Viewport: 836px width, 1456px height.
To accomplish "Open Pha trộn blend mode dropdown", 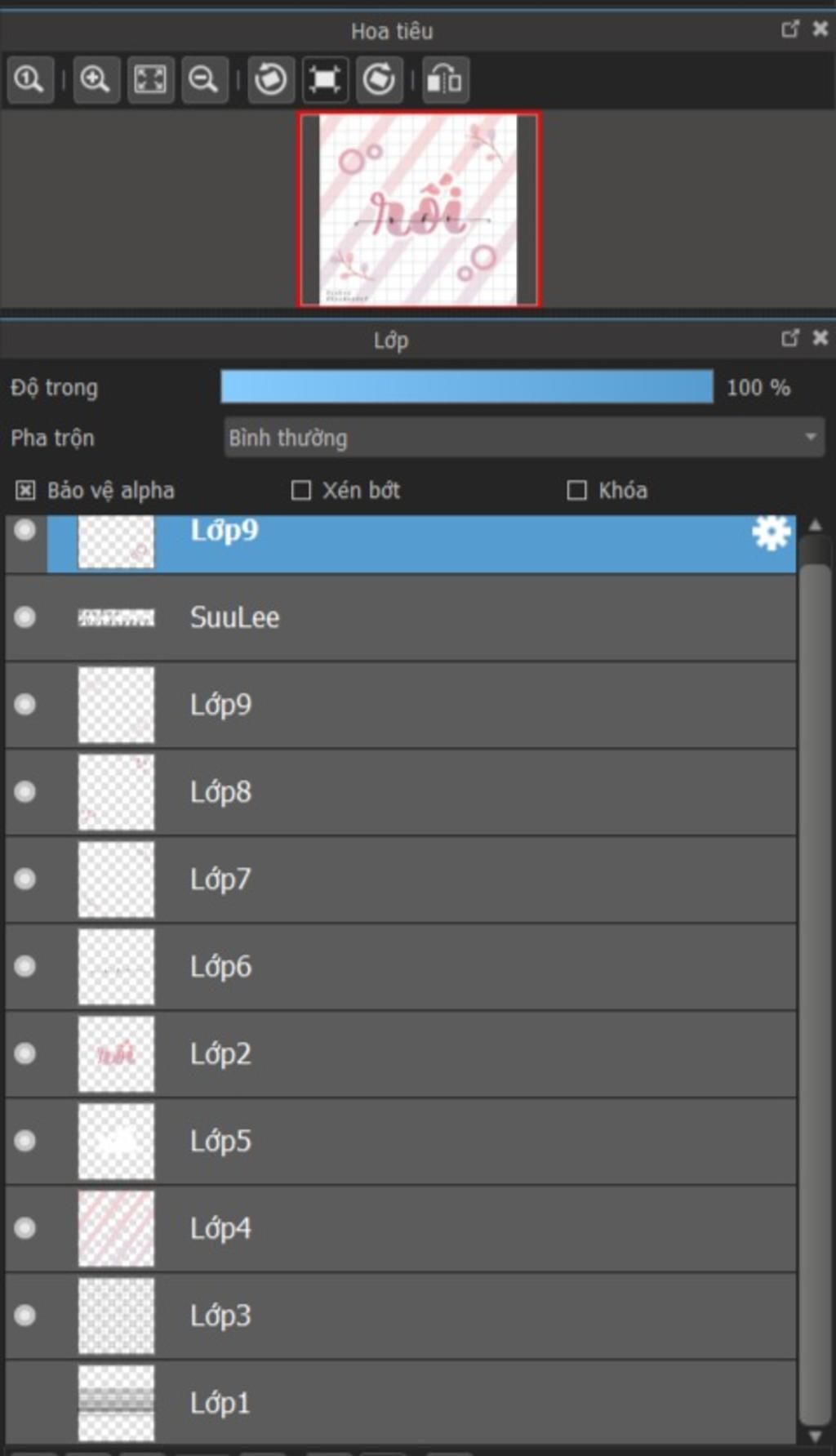I will pyautogui.click(x=524, y=438).
